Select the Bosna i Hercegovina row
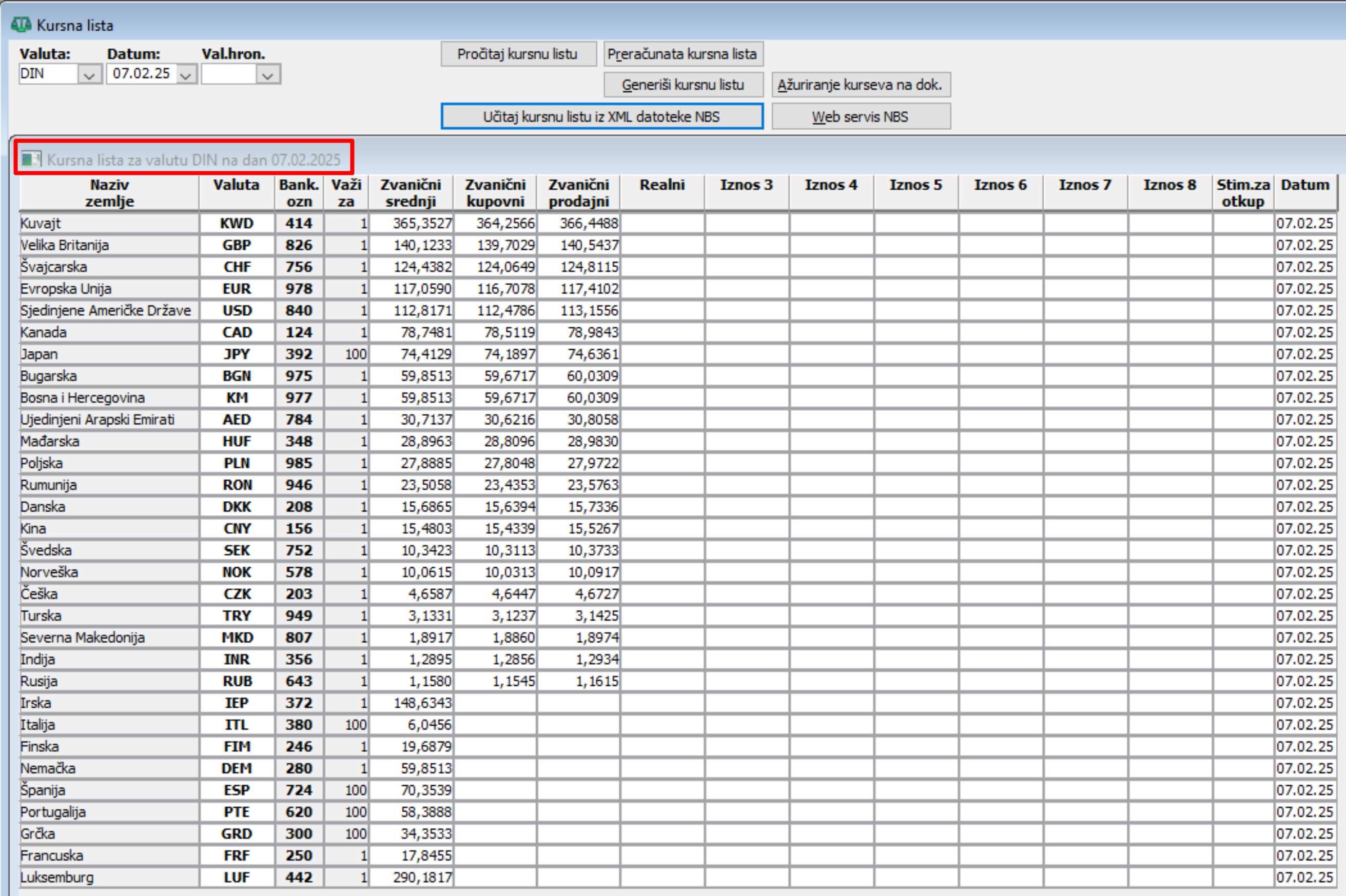This screenshot has height=896, width=1346. [x=678, y=397]
